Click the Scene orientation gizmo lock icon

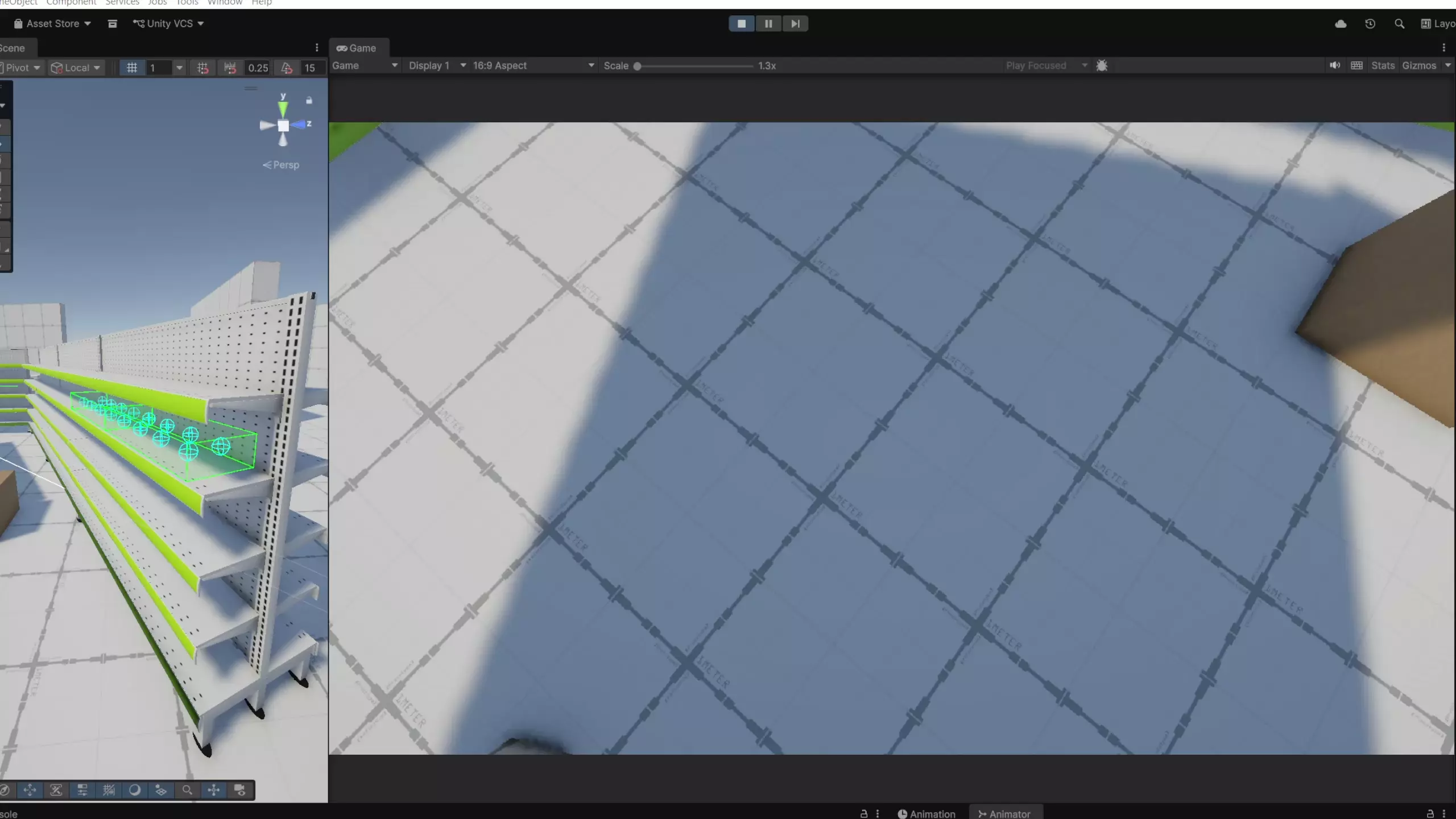point(309,100)
